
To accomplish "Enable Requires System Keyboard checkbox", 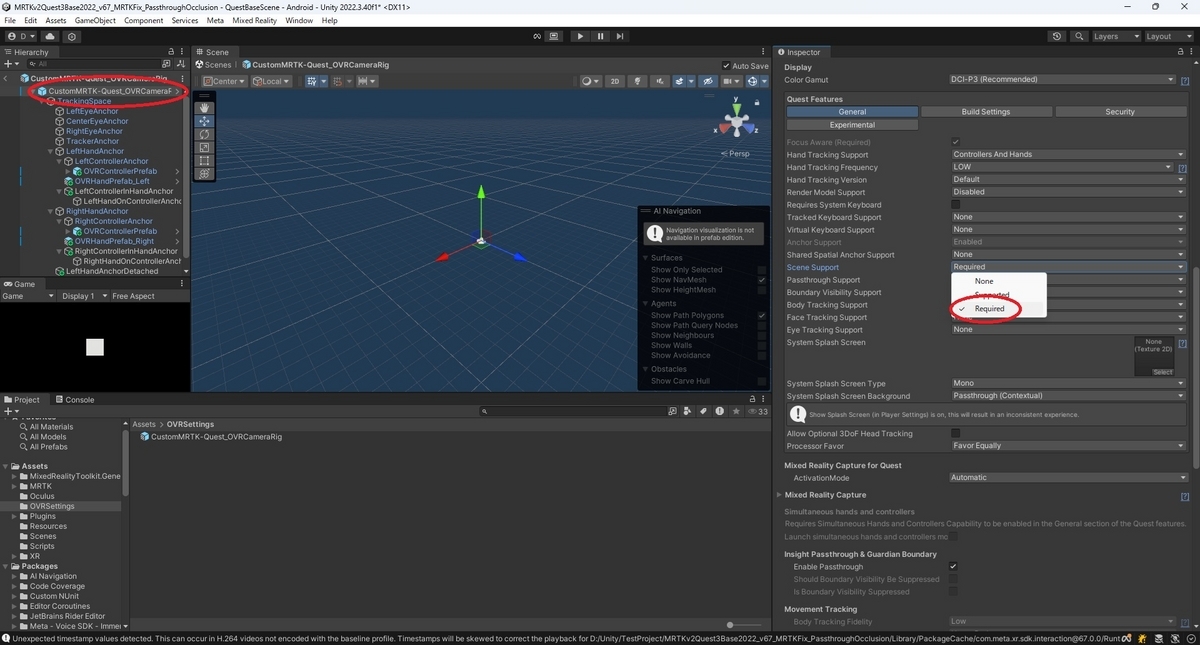I will pos(955,205).
